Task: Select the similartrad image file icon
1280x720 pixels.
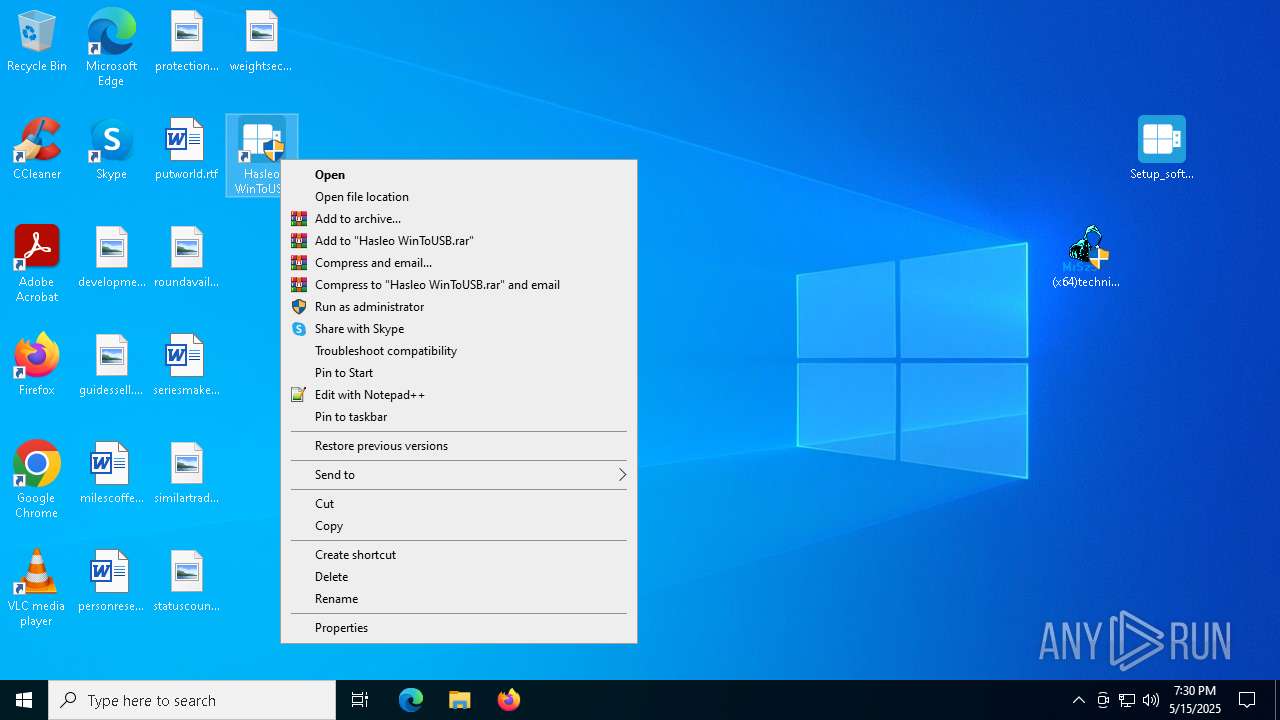Action: click(186, 474)
